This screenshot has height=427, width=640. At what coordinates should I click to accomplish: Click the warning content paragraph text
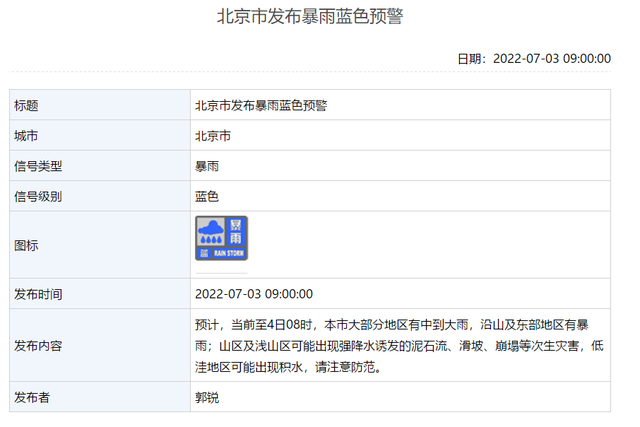tap(399, 346)
